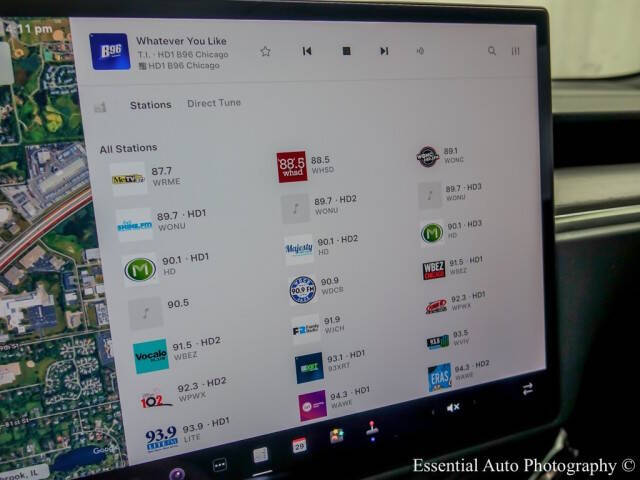The height and width of the screenshot is (480, 640).
Task: Open audio equalizer settings icon
Action: [x=516, y=51]
